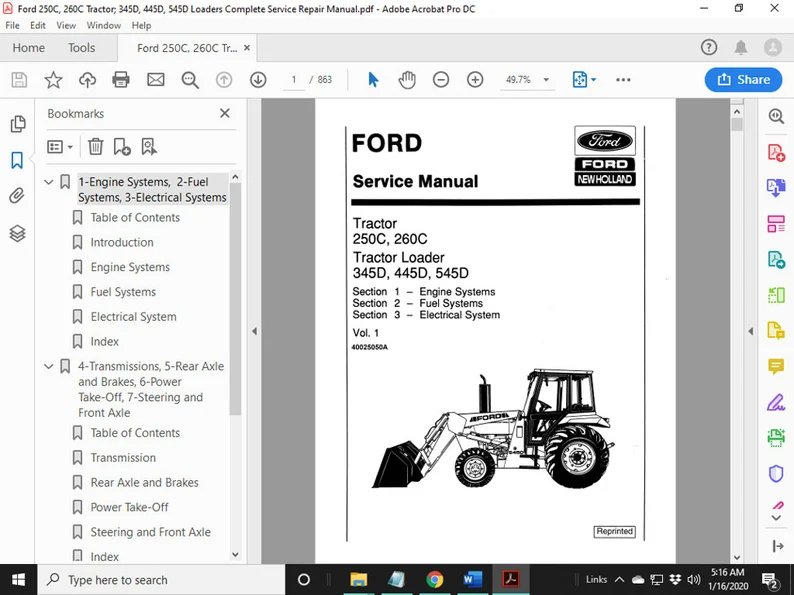This screenshot has width=794, height=595.
Task: Open Help question mark icon
Action: 709,48
